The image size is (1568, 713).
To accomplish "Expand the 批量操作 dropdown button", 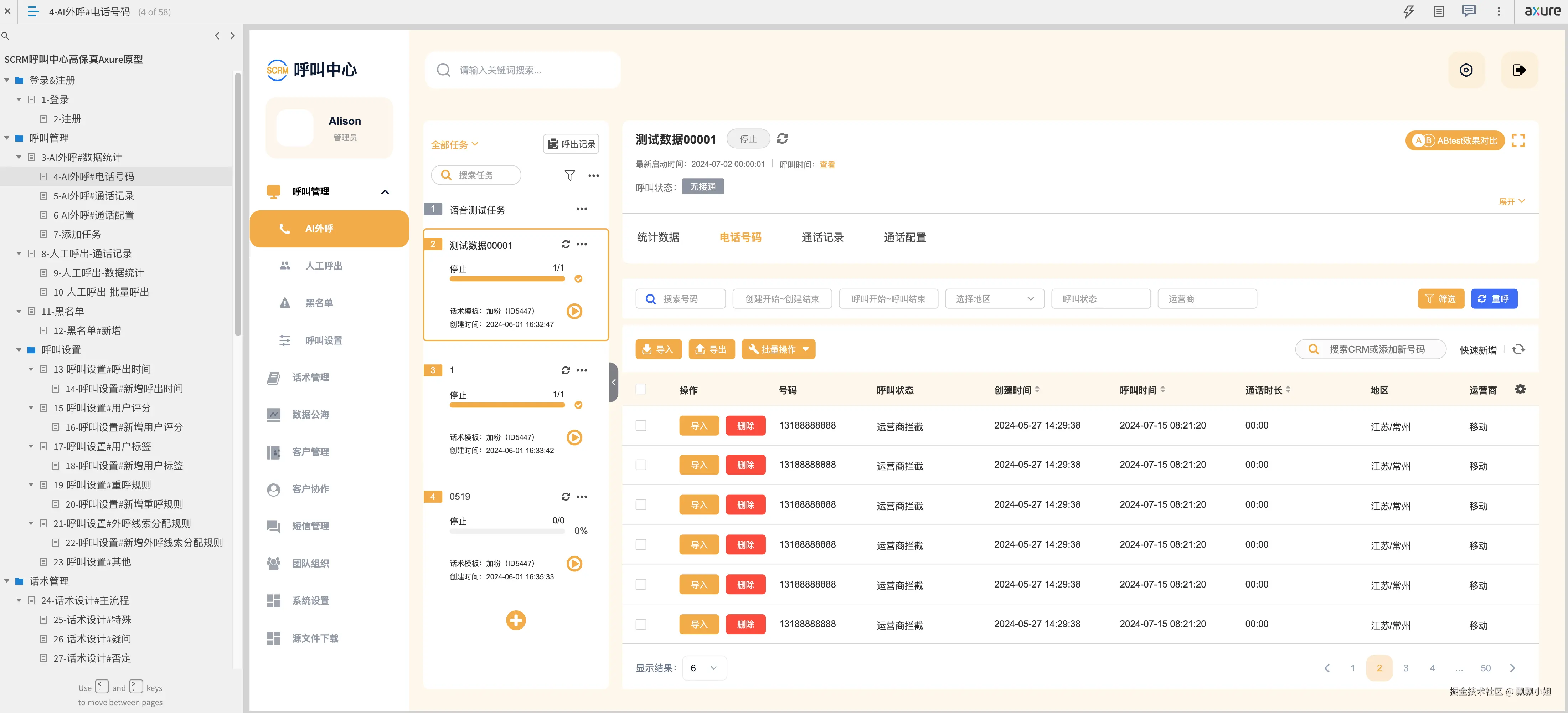I will (778, 349).
